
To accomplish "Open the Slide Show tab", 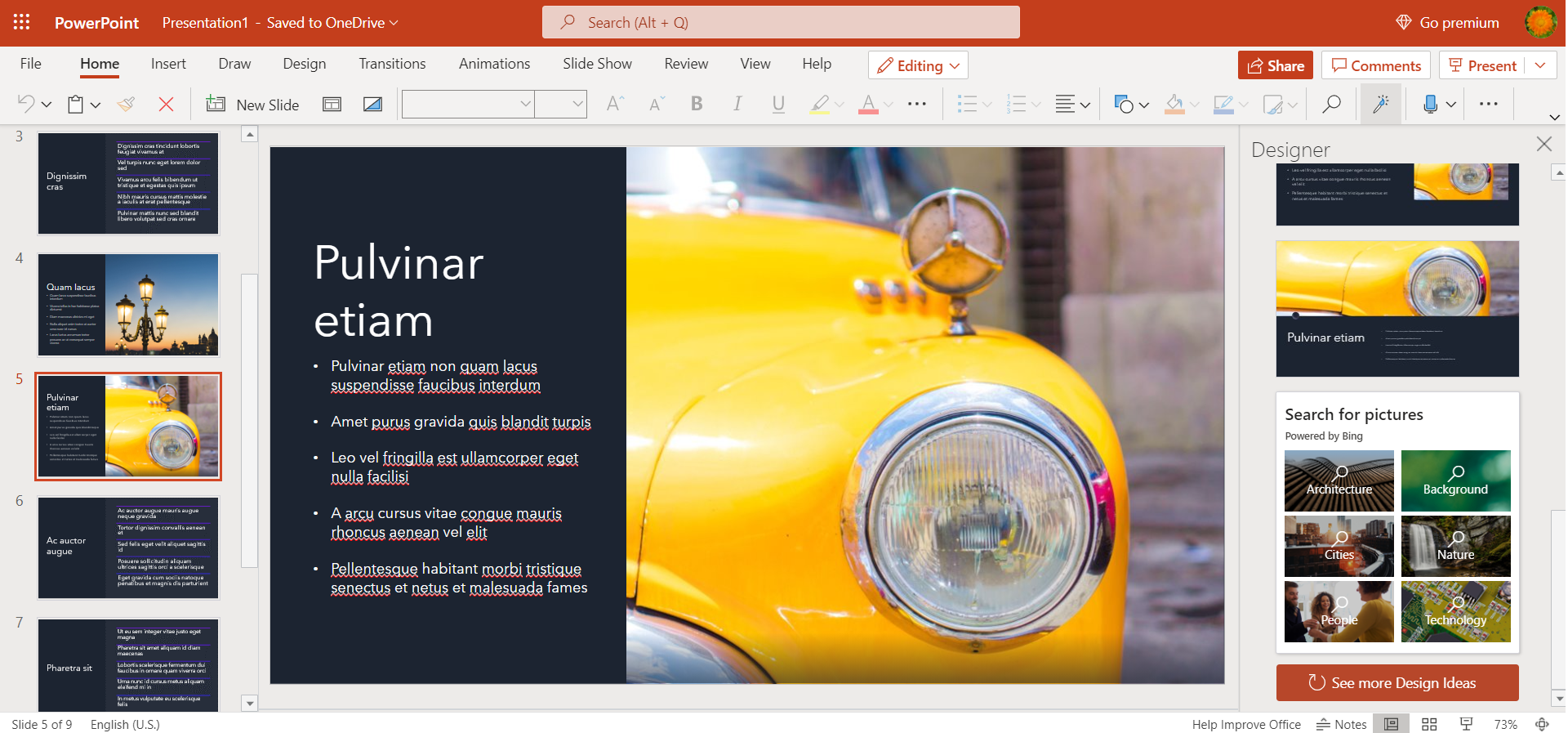I will coord(597,64).
